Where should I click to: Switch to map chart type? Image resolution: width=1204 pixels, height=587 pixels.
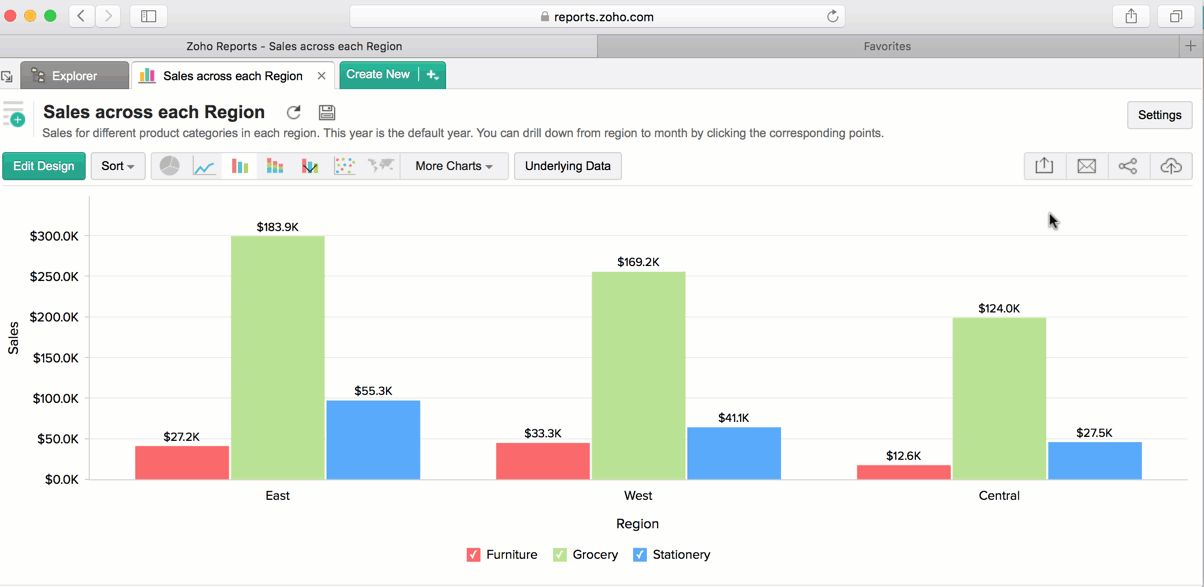point(381,166)
